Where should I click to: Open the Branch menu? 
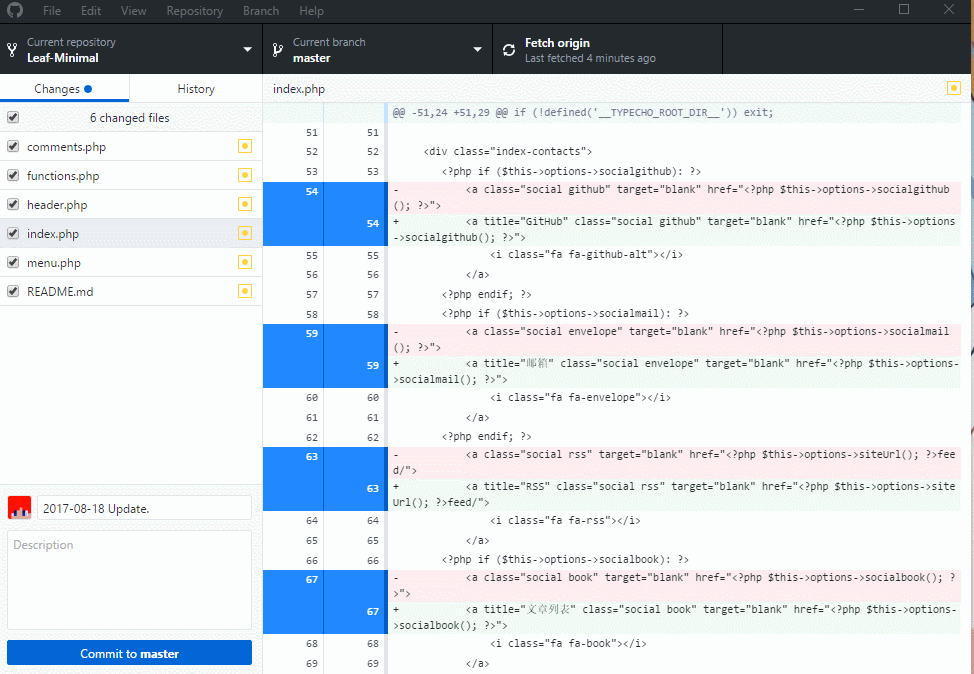[261, 11]
